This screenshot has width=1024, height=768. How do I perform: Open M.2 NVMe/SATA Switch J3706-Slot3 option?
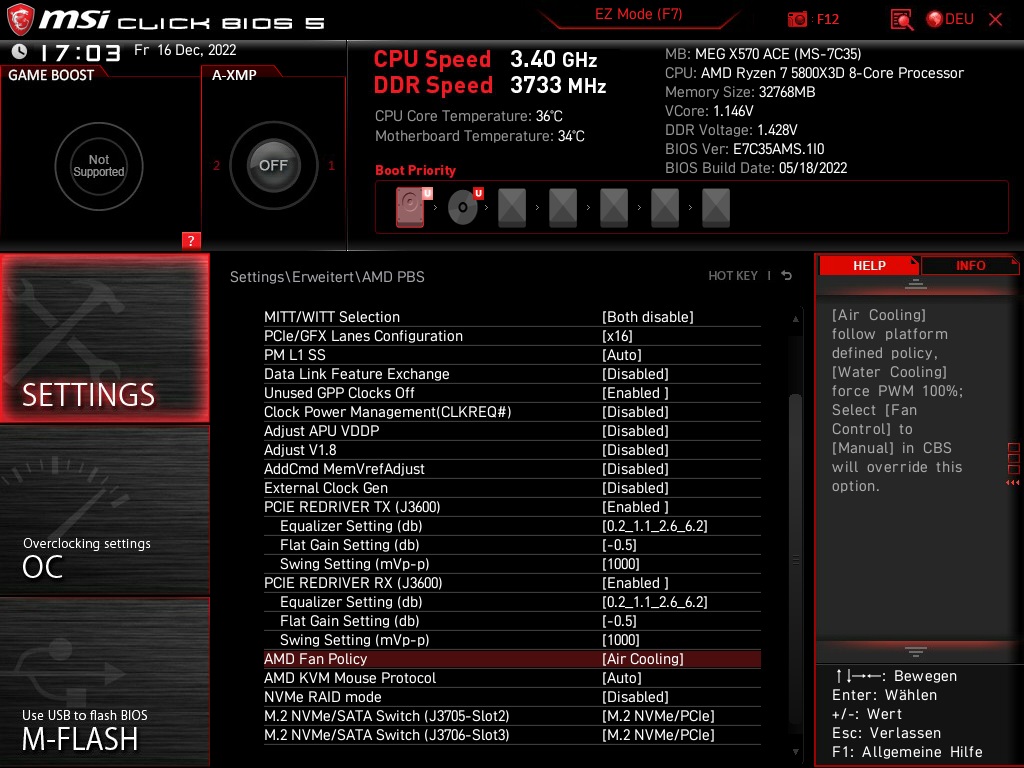[512, 734]
